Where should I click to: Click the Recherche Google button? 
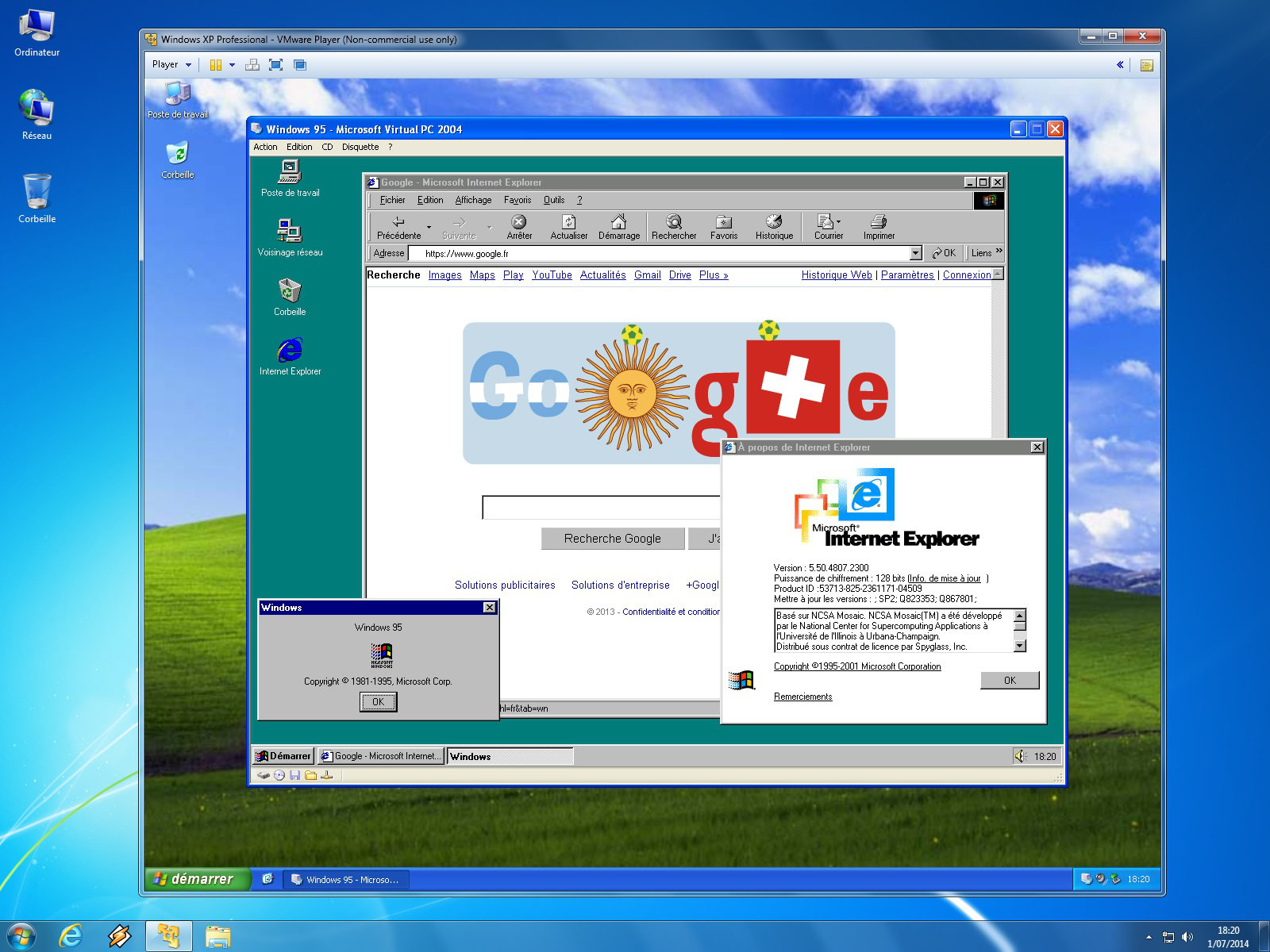pyautogui.click(x=612, y=539)
